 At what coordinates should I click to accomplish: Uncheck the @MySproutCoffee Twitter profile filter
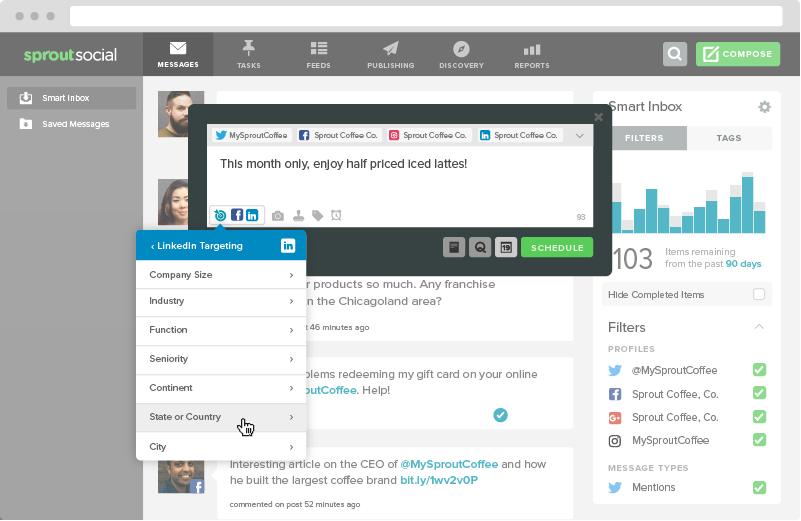(x=760, y=370)
